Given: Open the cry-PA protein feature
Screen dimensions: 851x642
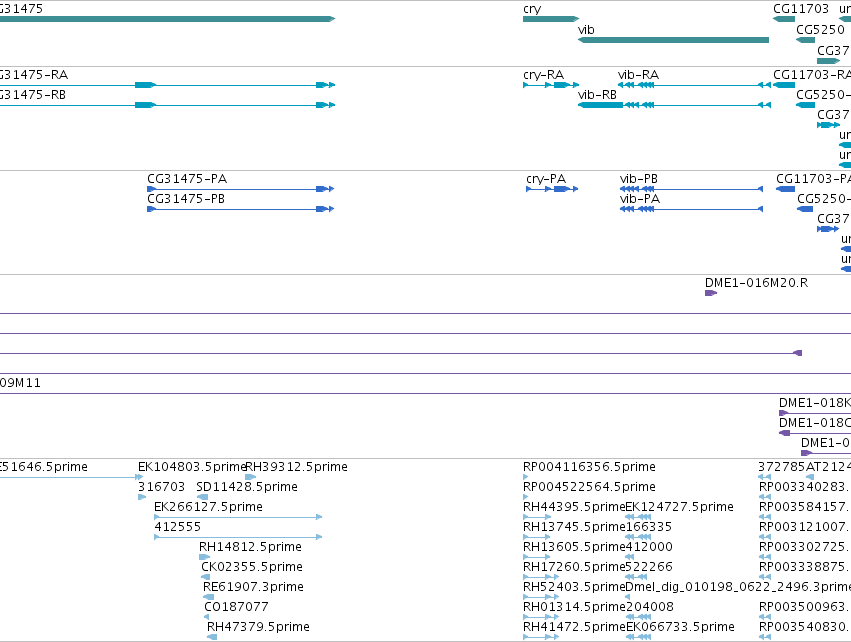Looking at the screenshot, I should coord(552,189).
